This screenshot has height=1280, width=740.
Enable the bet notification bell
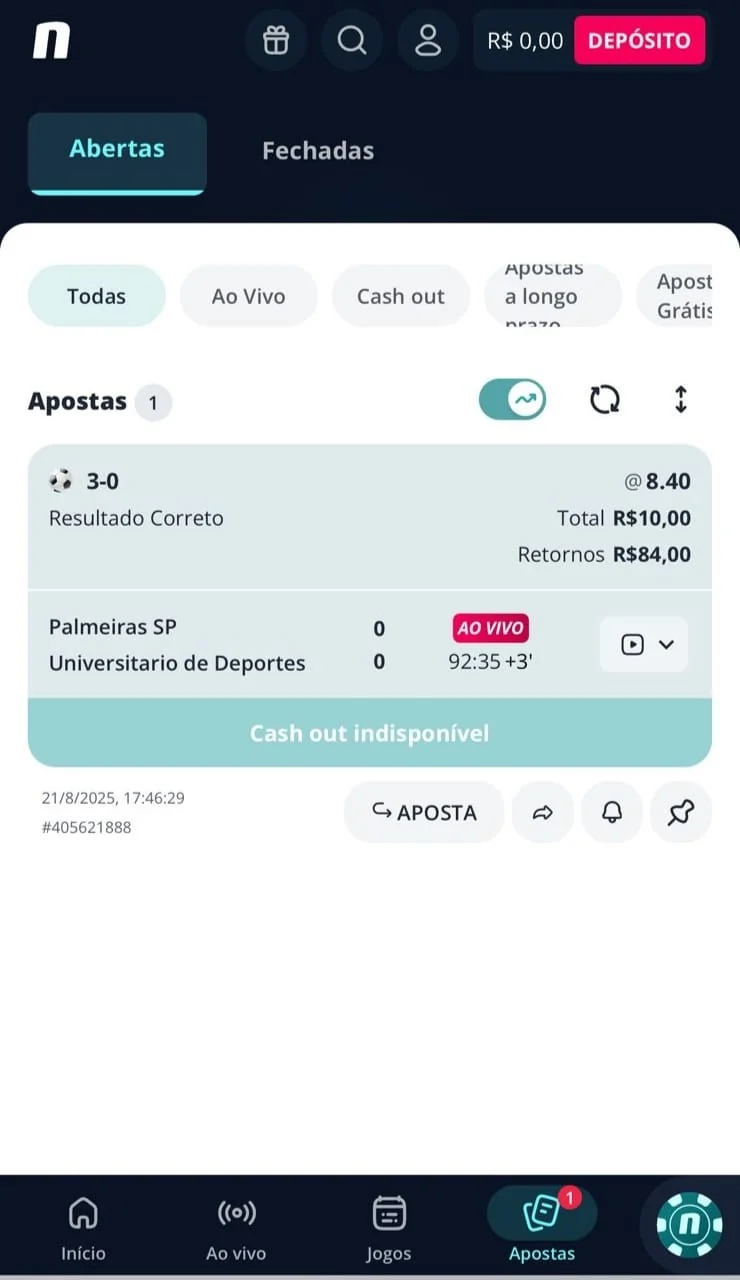coord(611,812)
